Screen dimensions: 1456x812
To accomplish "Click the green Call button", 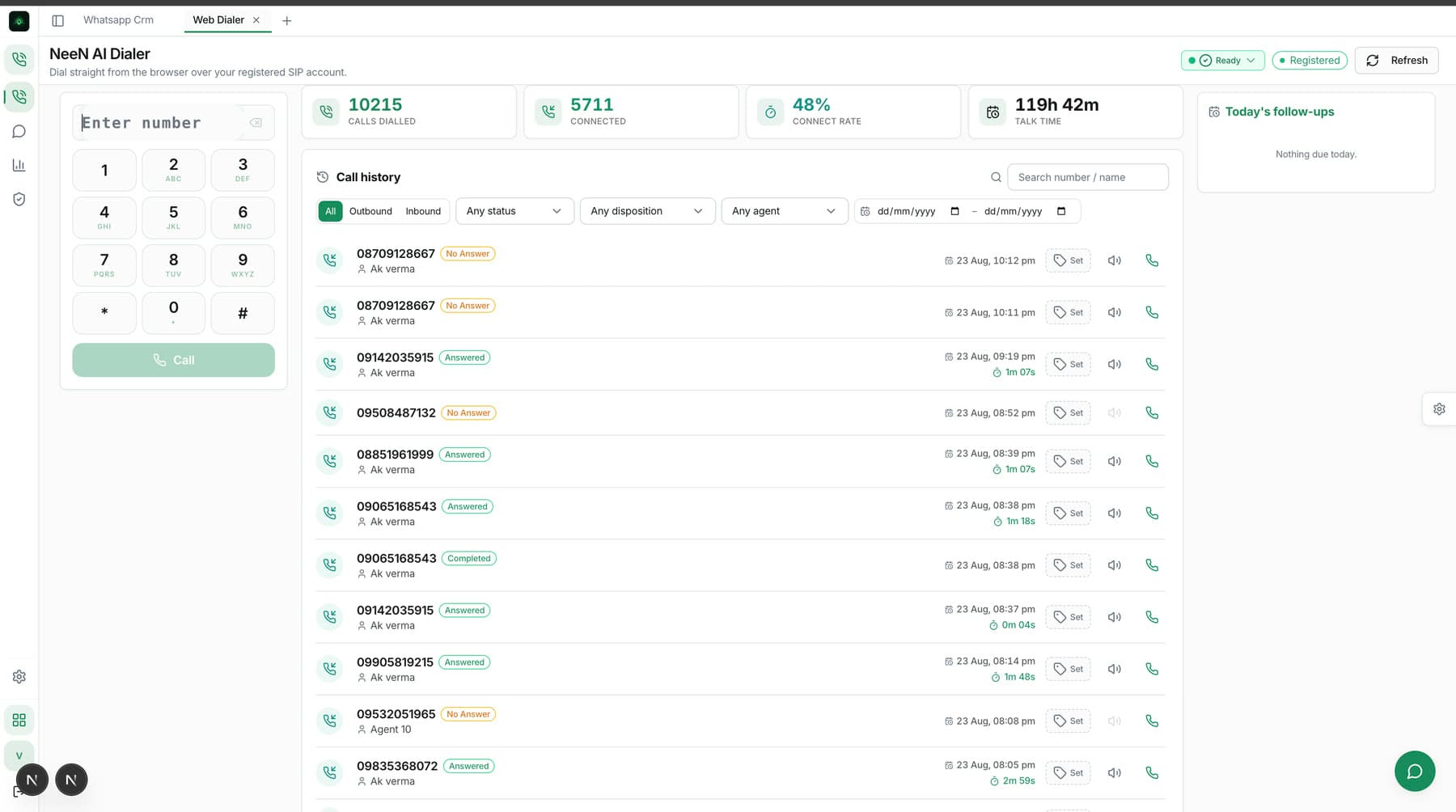I will (x=173, y=360).
